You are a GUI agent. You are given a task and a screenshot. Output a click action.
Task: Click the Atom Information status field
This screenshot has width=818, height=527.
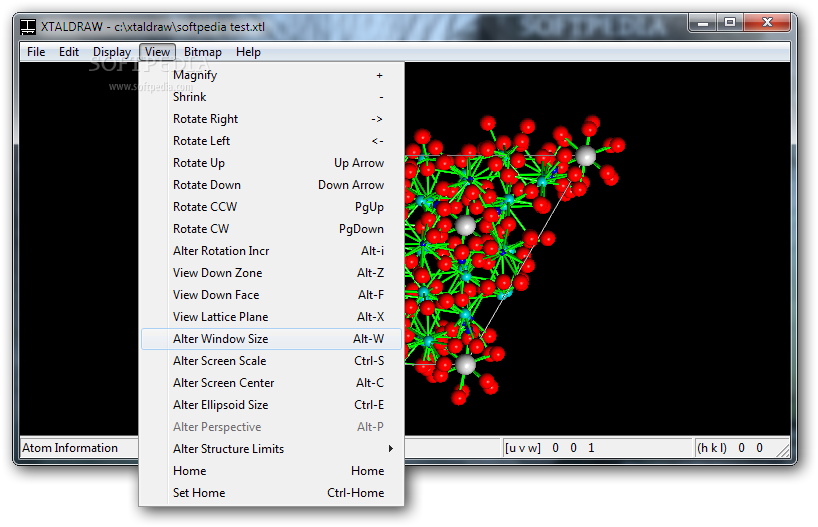click(x=79, y=448)
